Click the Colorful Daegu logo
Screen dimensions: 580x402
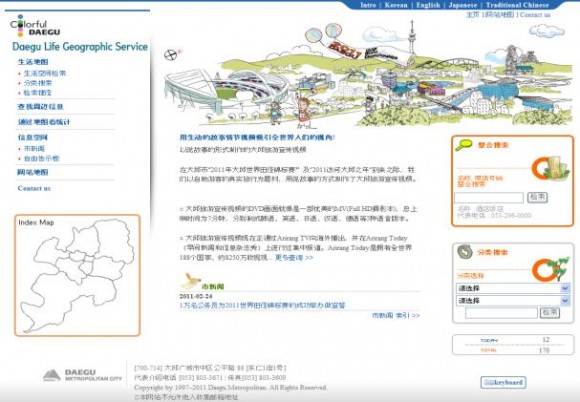(x=35, y=26)
